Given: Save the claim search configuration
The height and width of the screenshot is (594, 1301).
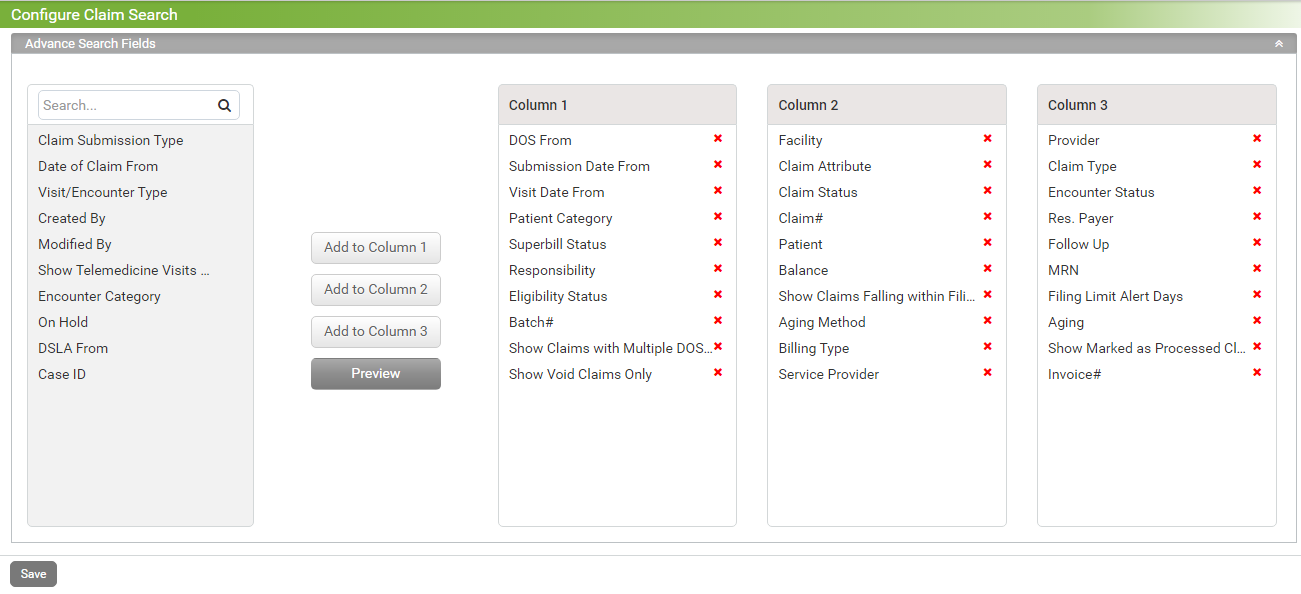Looking at the screenshot, I should [x=32, y=573].
